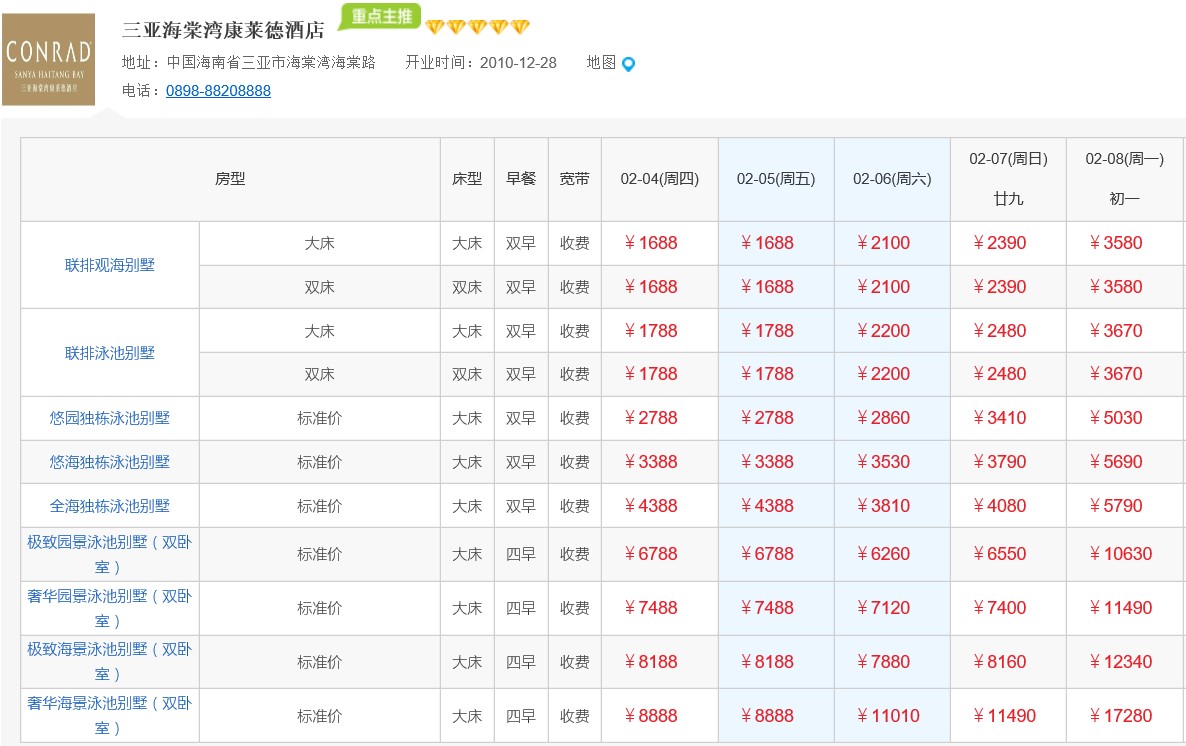
Task: Click the five diamond rating icons
Action: coord(477,27)
